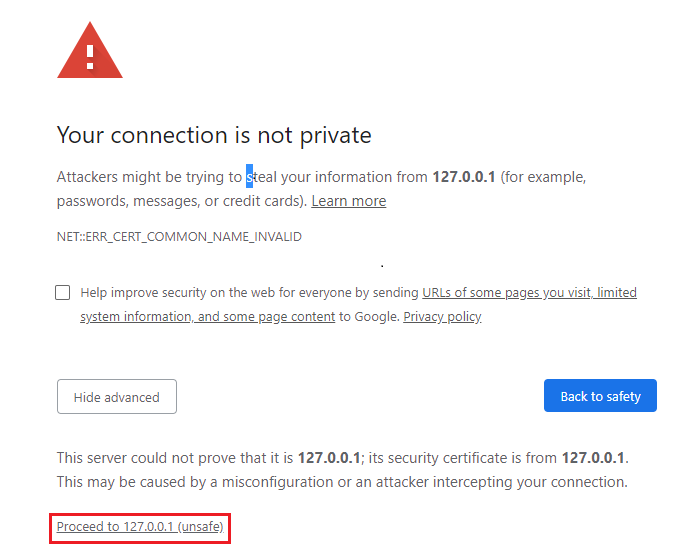The height and width of the screenshot is (550, 685).
Task: Click the "Your connection is not private" heading
Action: click(x=214, y=135)
